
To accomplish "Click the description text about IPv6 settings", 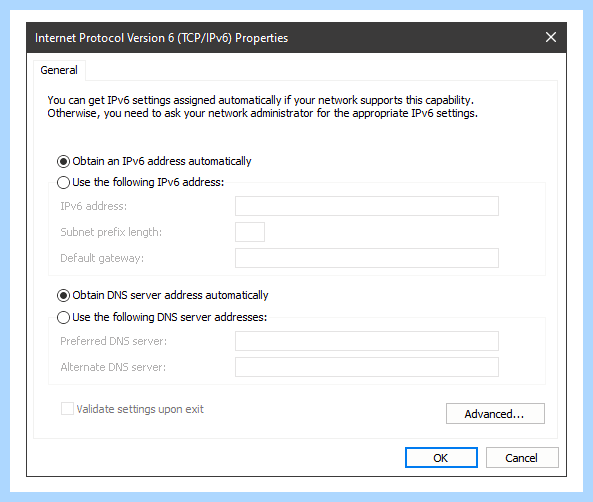I will (262, 107).
